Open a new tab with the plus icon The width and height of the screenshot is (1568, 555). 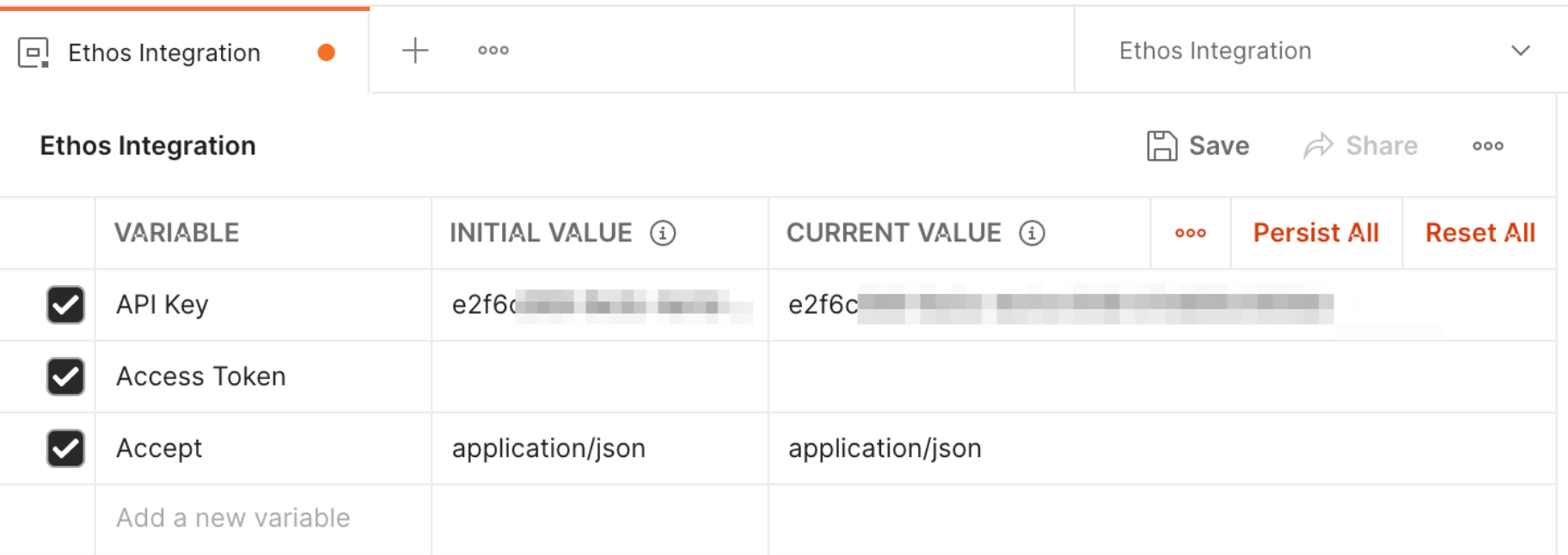pyautogui.click(x=415, y=50)
